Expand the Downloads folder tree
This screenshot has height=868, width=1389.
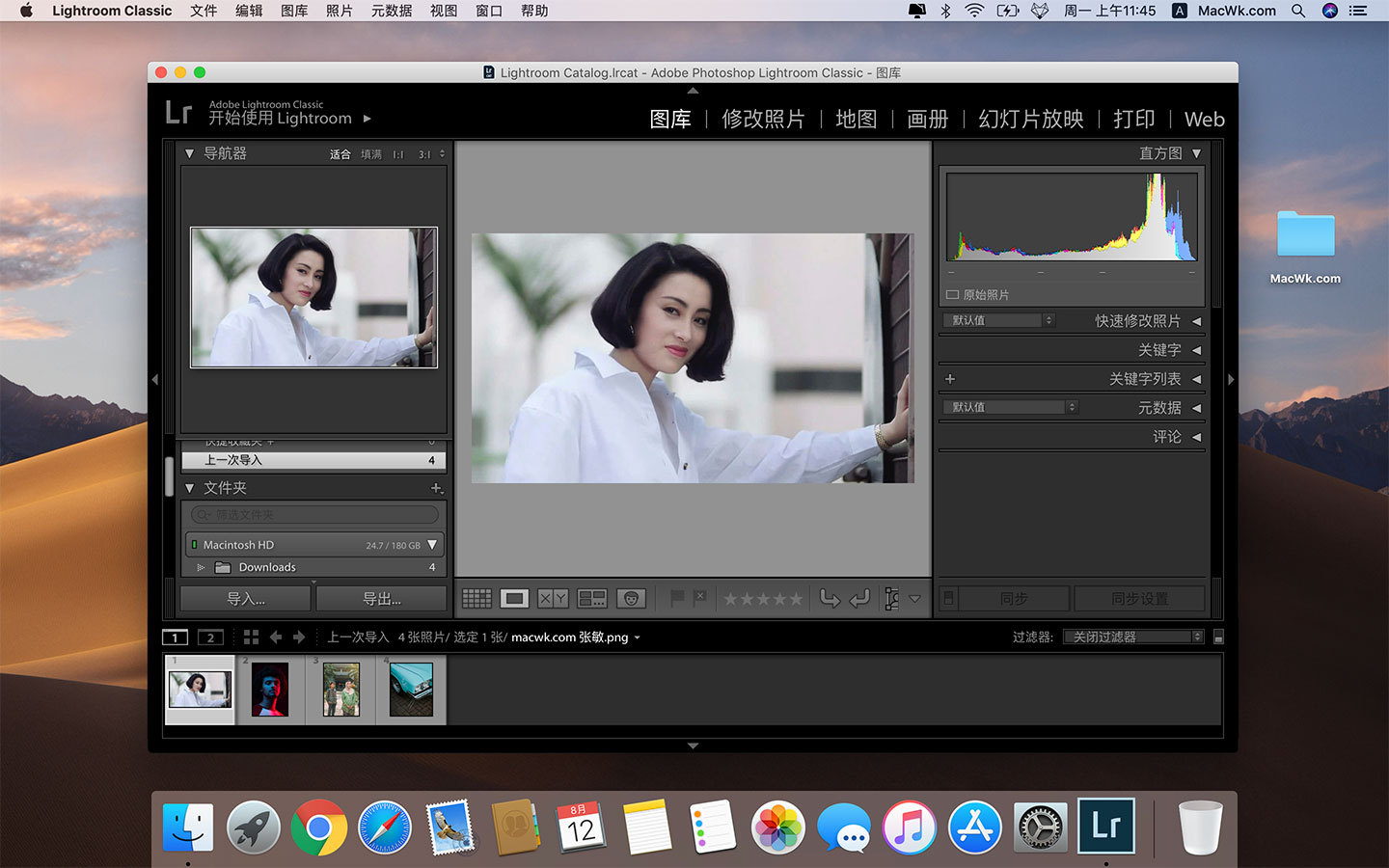pyautogui.click(x=201, y=568)
